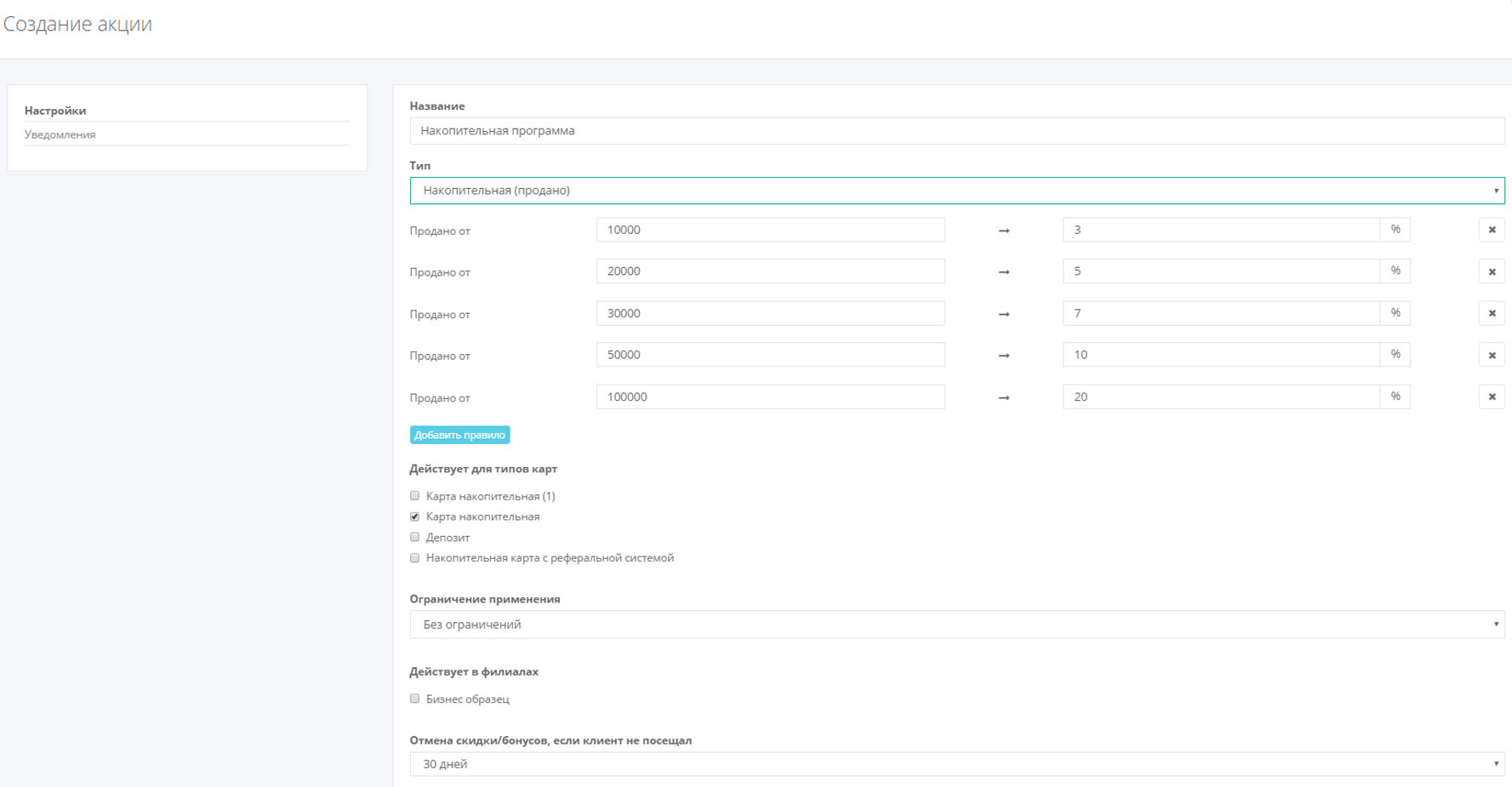Open the Тип dropdown
This screenshot has width=1512, height=787.
tap(957, 191)
